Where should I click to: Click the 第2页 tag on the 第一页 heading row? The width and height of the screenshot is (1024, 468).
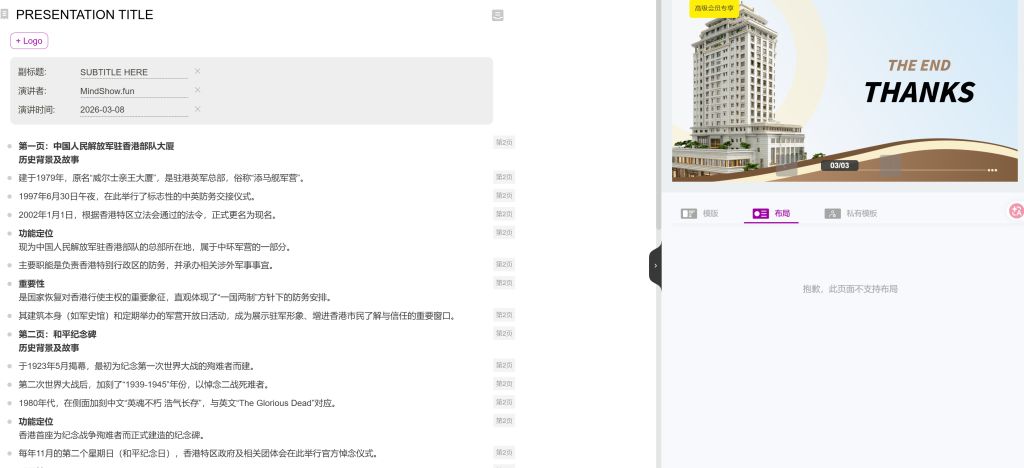click(x=504, y=142)
